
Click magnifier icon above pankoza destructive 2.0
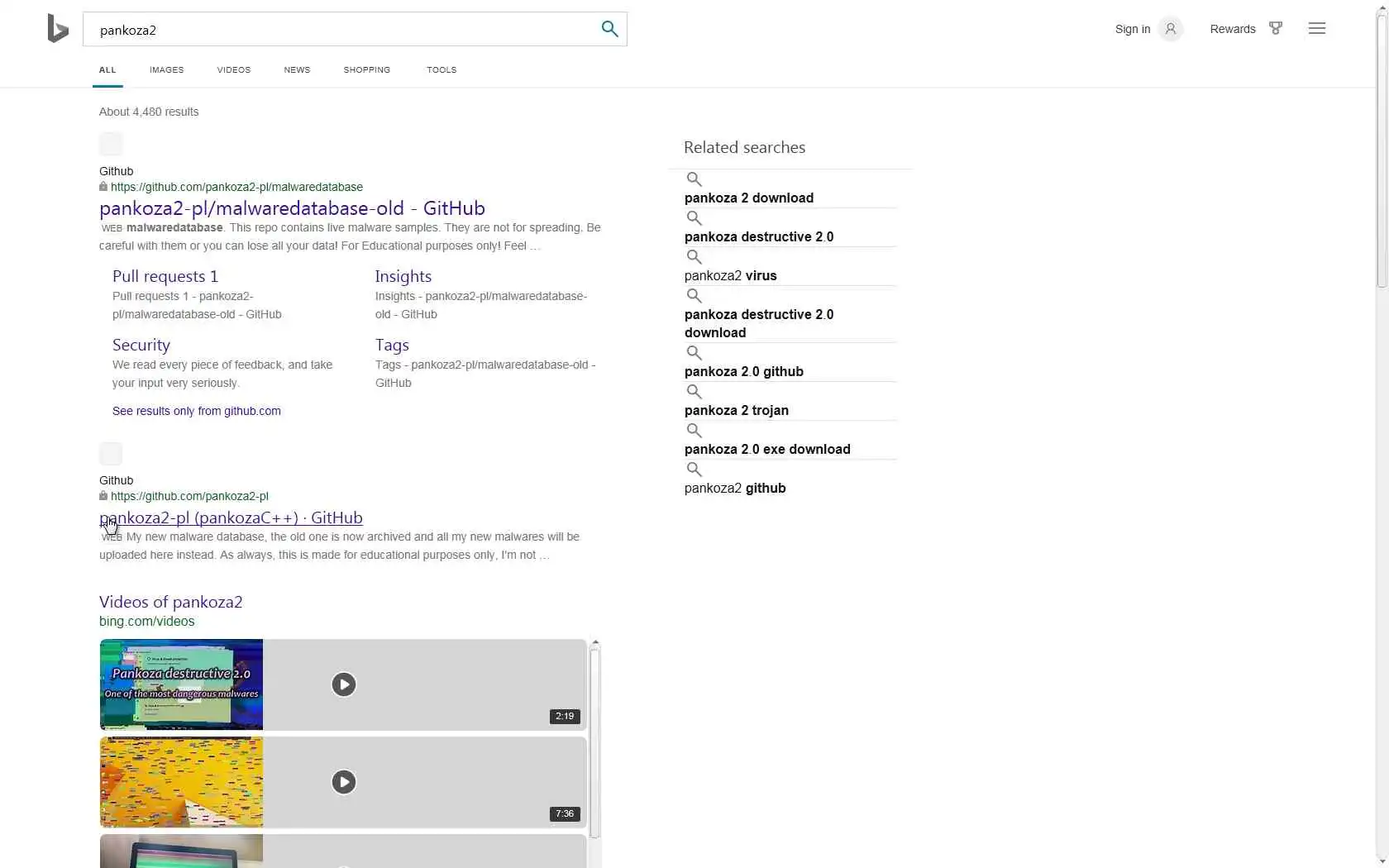point(694,218)
